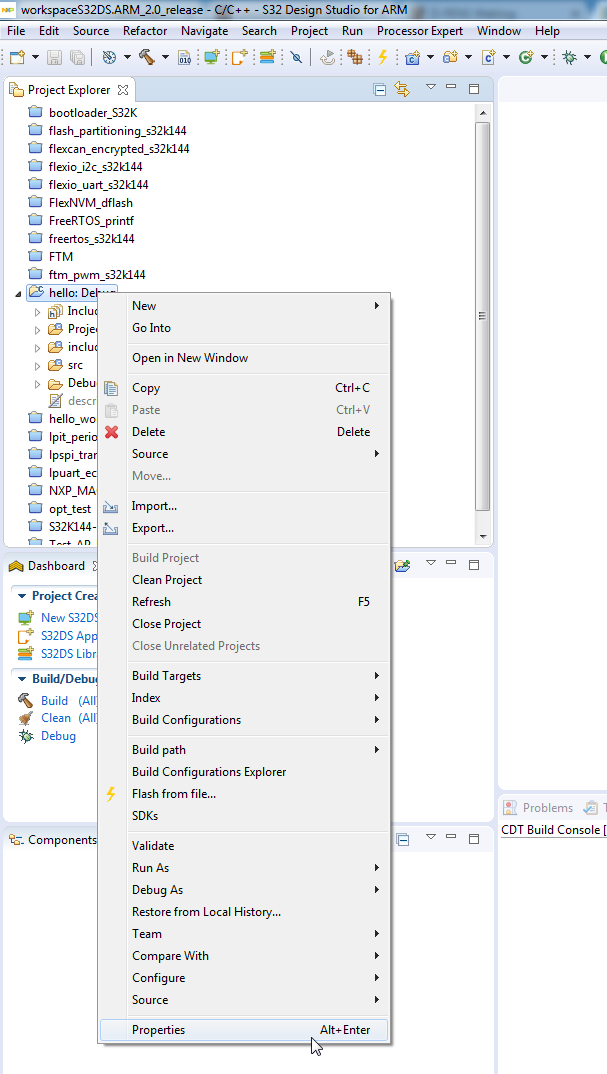This screenshot has height=1074, width=607.
Task: Open dropdown arrow beside Debug bug icon
Action: 587,57
